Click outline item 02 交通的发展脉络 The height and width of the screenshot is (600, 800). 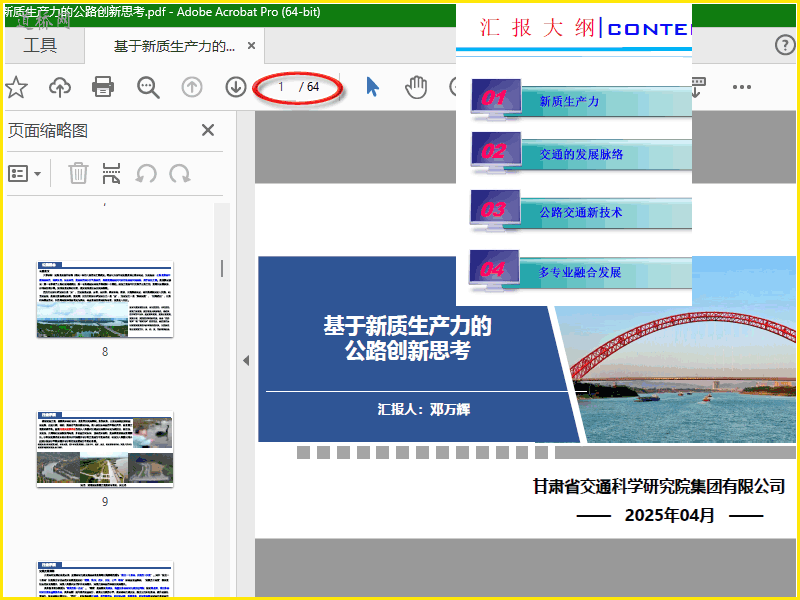pos(581,153)
